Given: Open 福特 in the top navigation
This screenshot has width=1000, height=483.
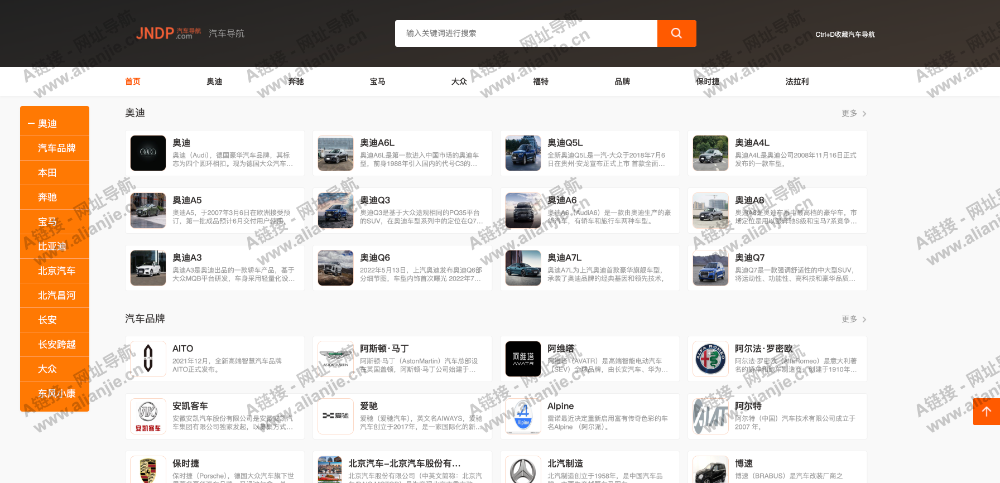Looking at the screenshot, I should pyautogui.click(x=541, y=82).
